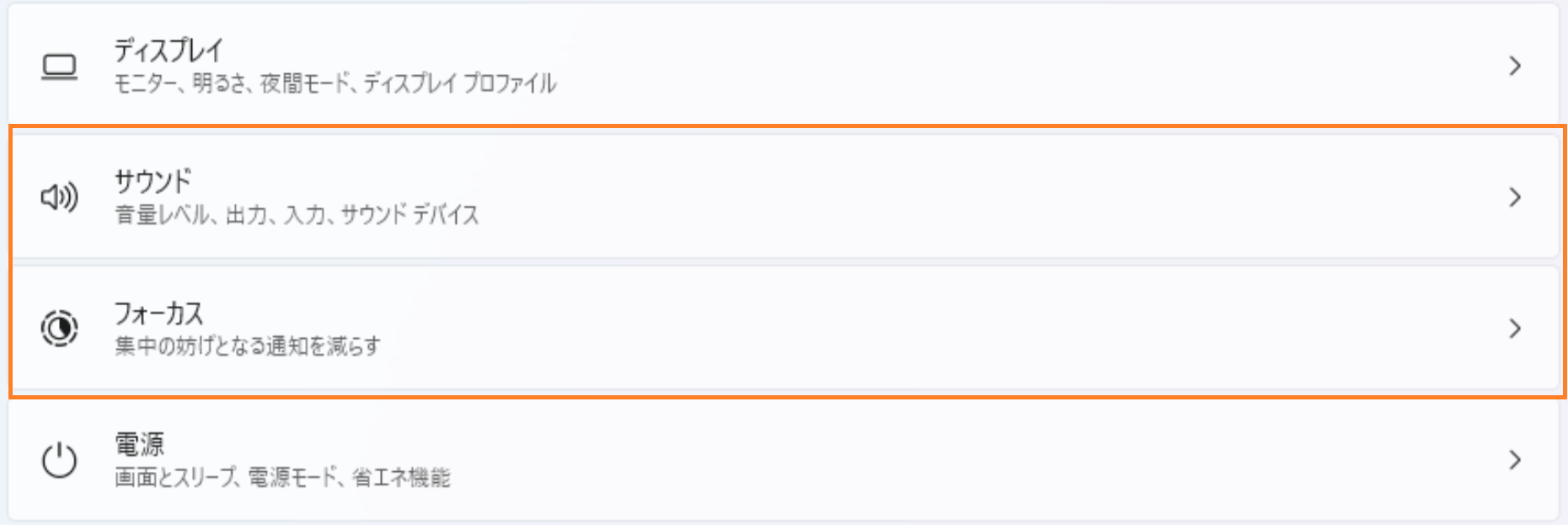Open the サウンド settings title
Viewport: 1568px width, 525px height.
click(x=153, y=181)
